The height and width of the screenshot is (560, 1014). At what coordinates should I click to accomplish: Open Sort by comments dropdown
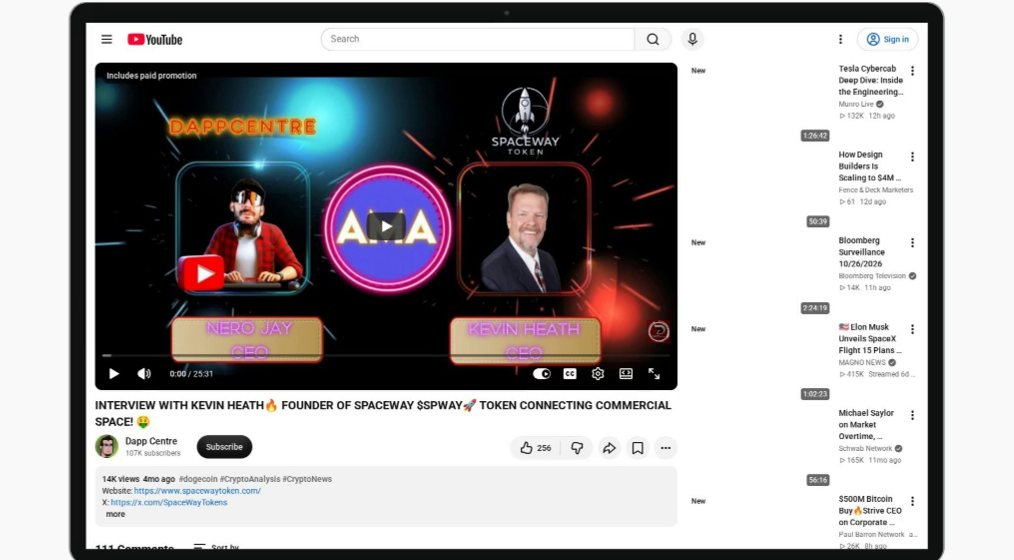coord(216,548)
